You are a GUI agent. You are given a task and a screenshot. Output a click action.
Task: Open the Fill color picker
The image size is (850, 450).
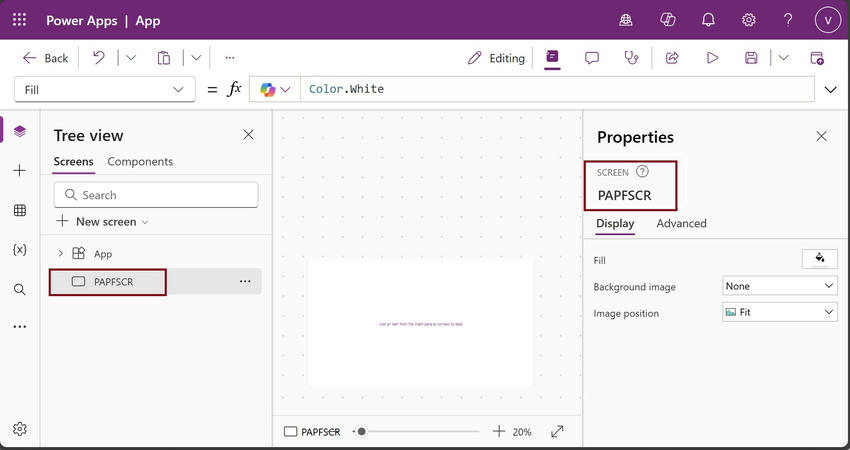coord(820,259)
